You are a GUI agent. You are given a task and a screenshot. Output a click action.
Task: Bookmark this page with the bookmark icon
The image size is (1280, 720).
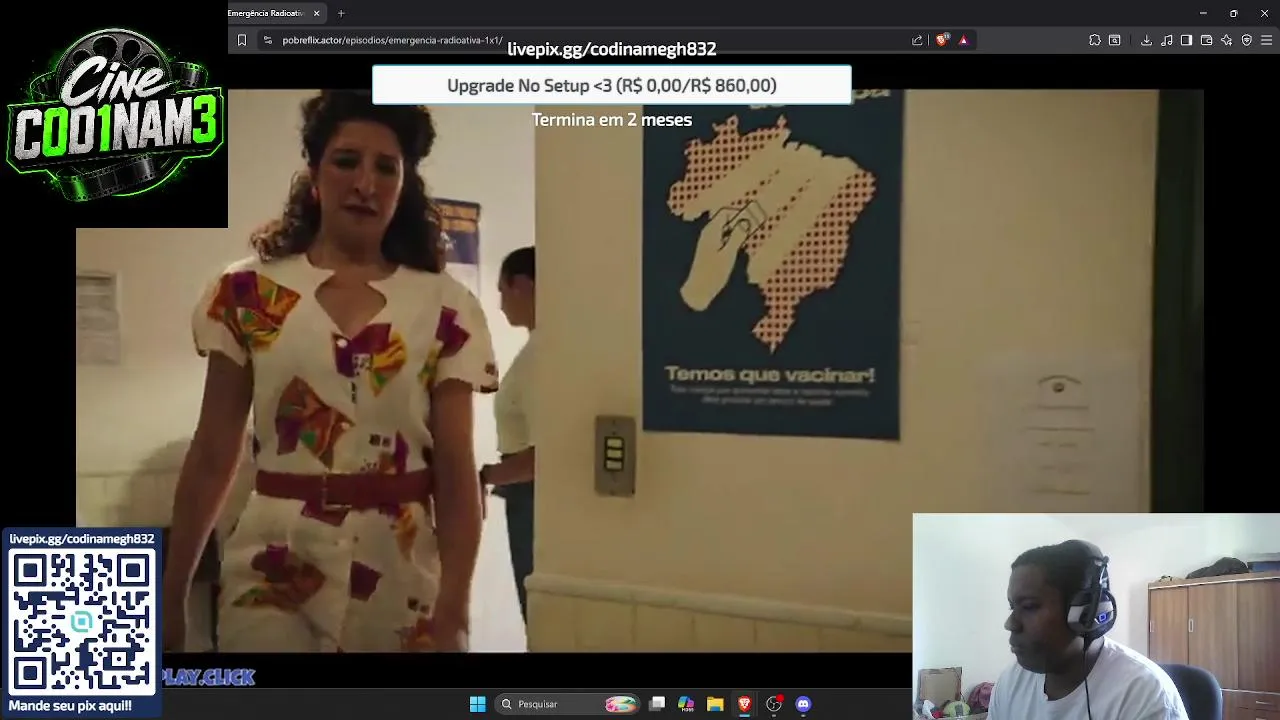(241, 40)
